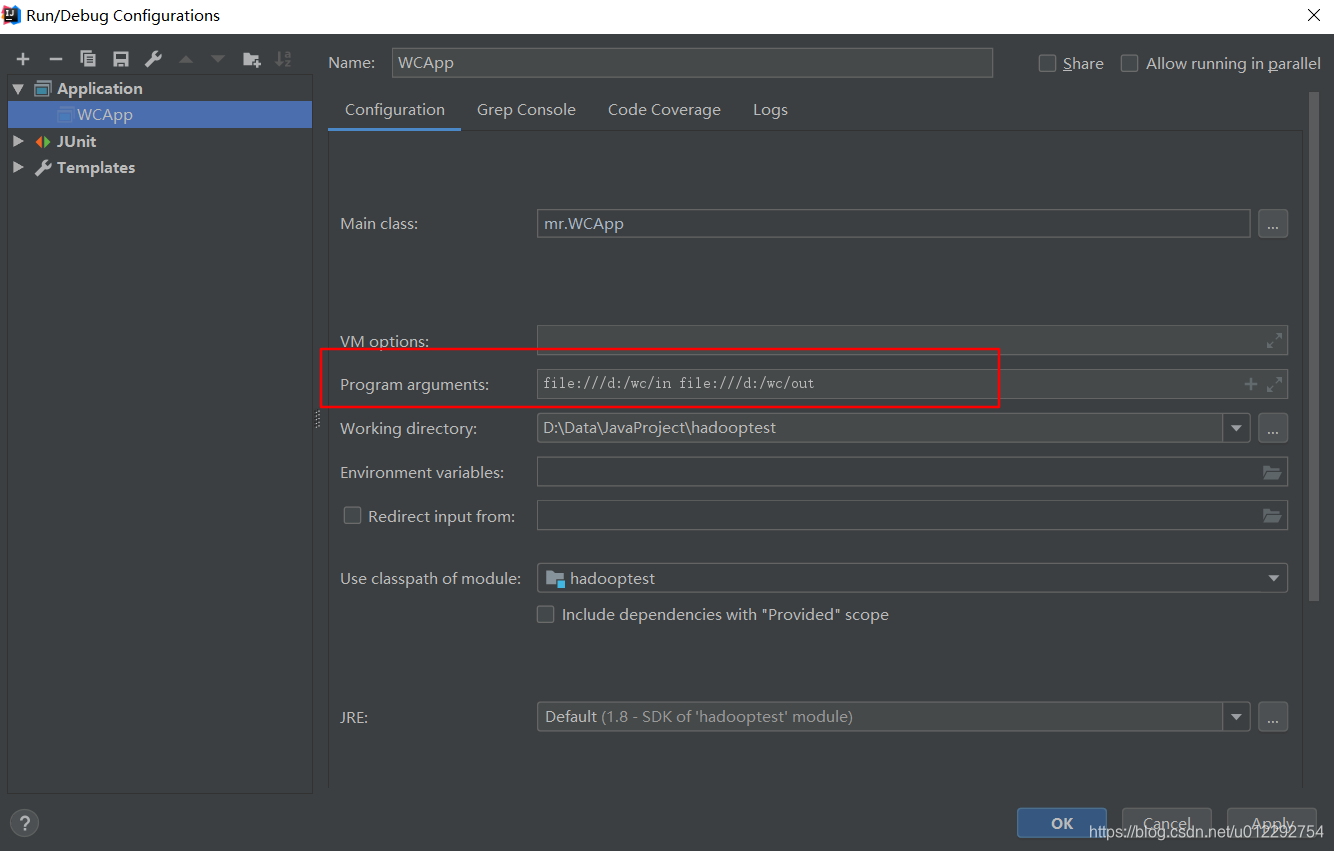Insert macro plus icon in Program arguments
The height and width of the screenshot is (851, 1334).
1251,384
